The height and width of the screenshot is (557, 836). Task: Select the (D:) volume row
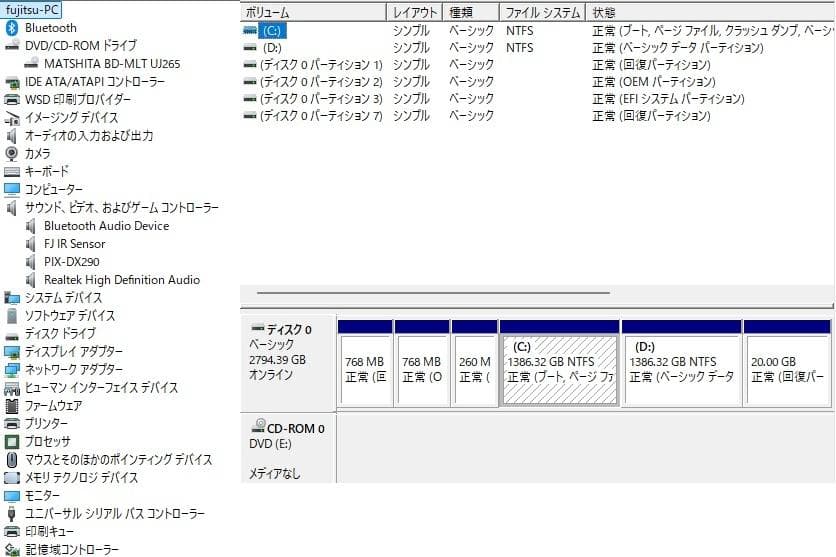537,48
